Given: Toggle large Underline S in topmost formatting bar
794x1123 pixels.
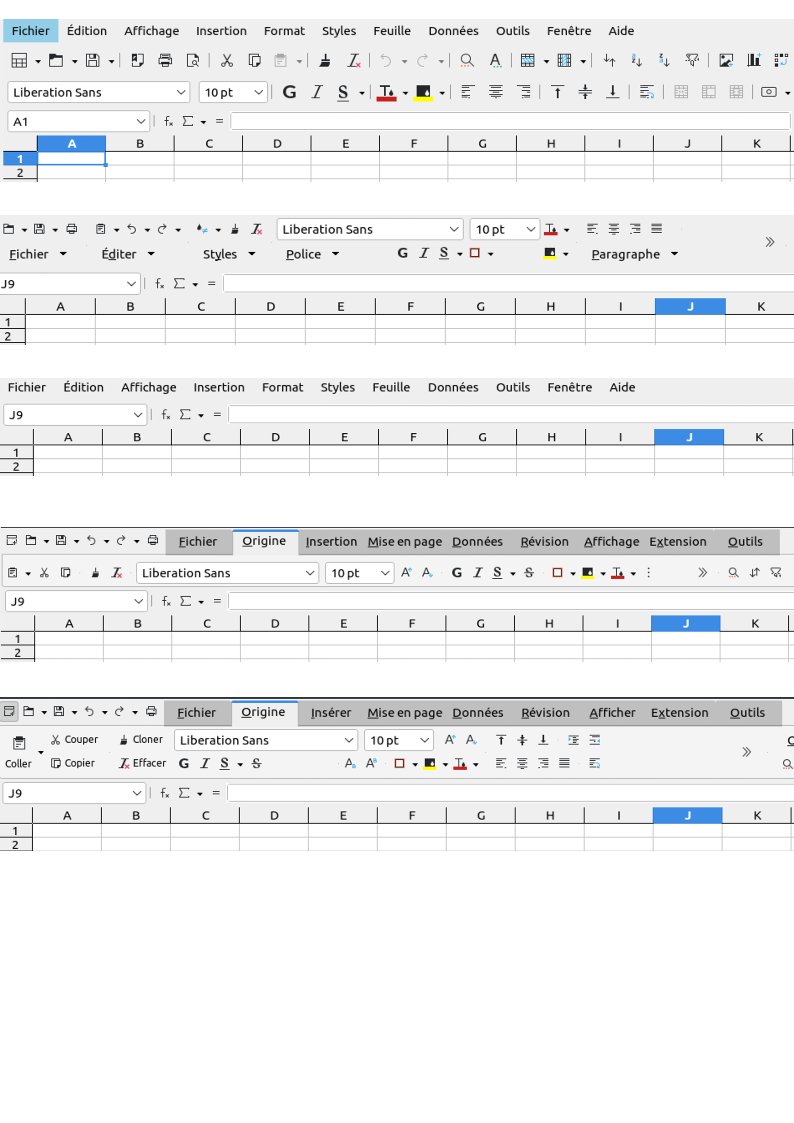Looking at the screenshot, I should [343, 92].
